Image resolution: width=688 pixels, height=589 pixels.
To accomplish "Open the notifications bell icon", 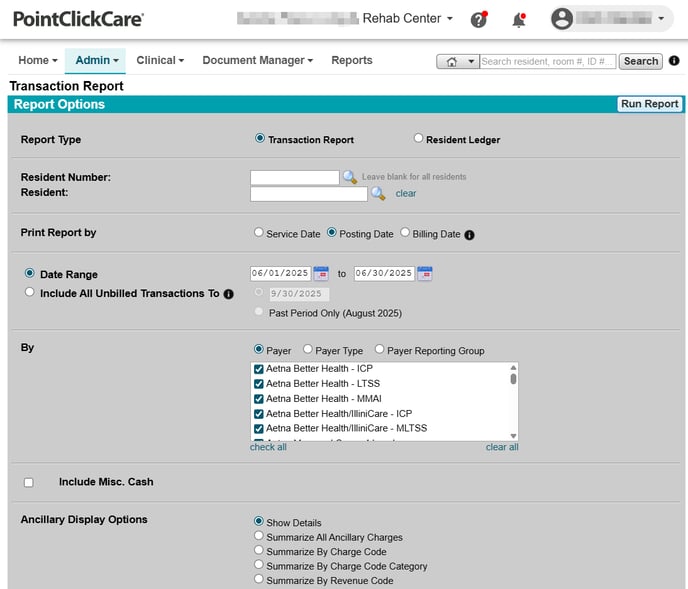I will point(519,20).
